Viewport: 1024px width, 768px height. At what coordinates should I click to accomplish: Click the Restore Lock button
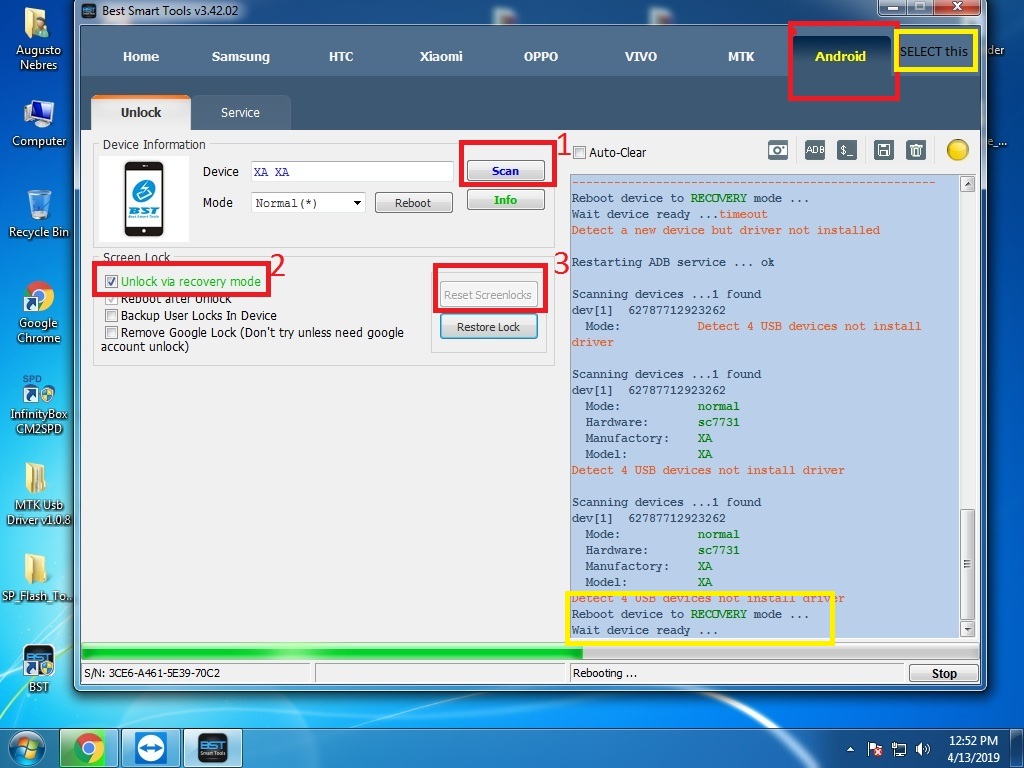tap(488, 327)
